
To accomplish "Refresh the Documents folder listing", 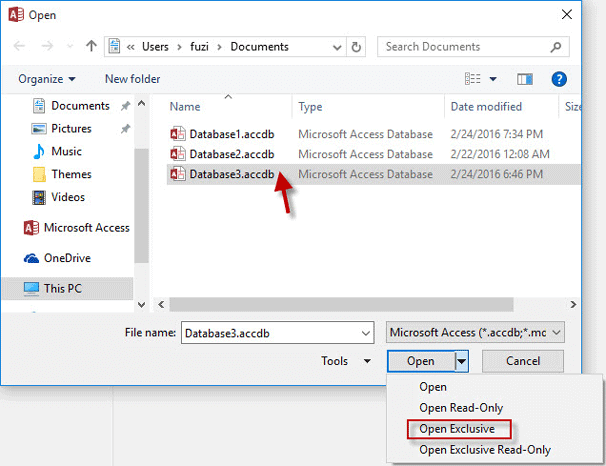I will [356, 47].
